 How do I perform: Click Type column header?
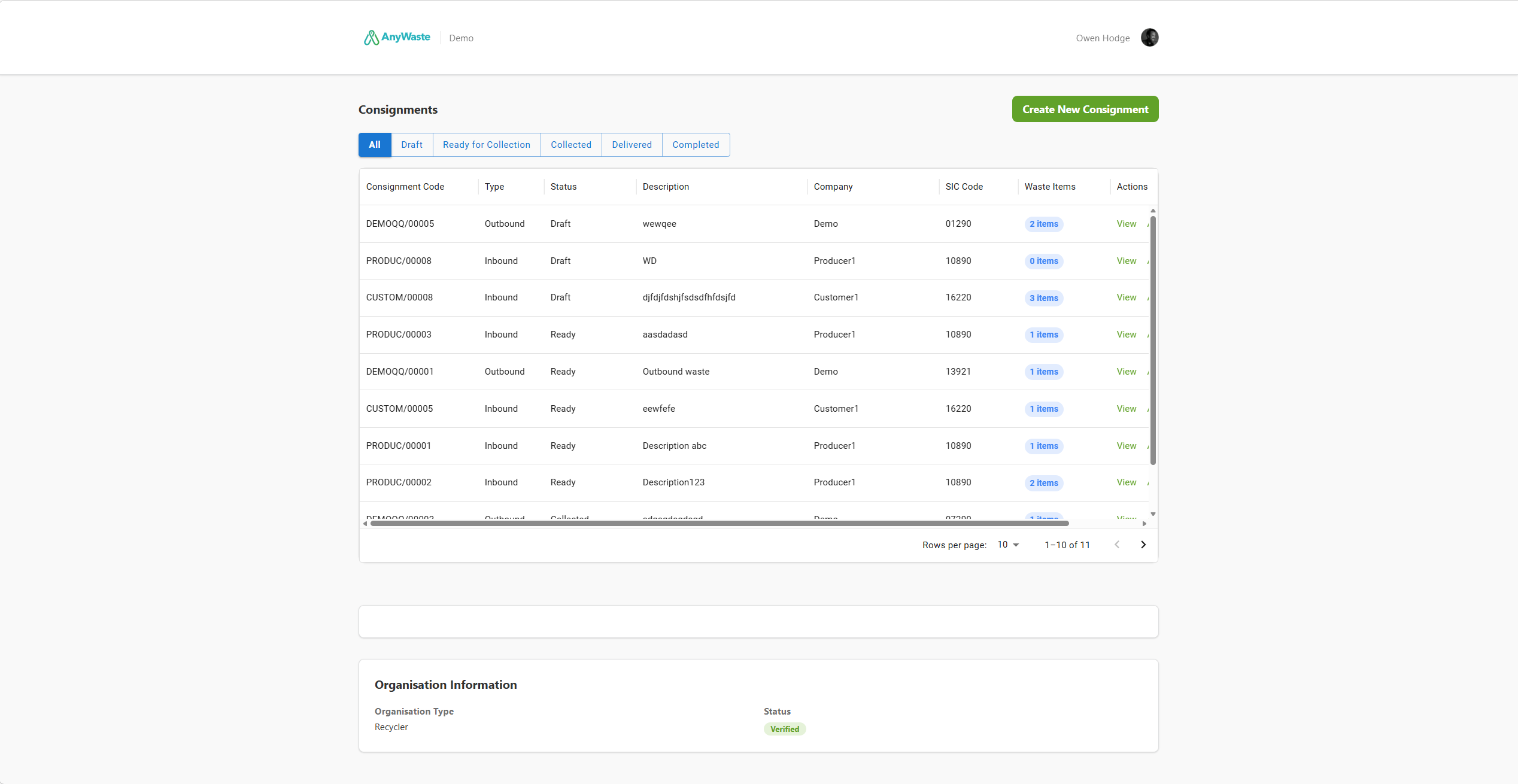point(494,187)
